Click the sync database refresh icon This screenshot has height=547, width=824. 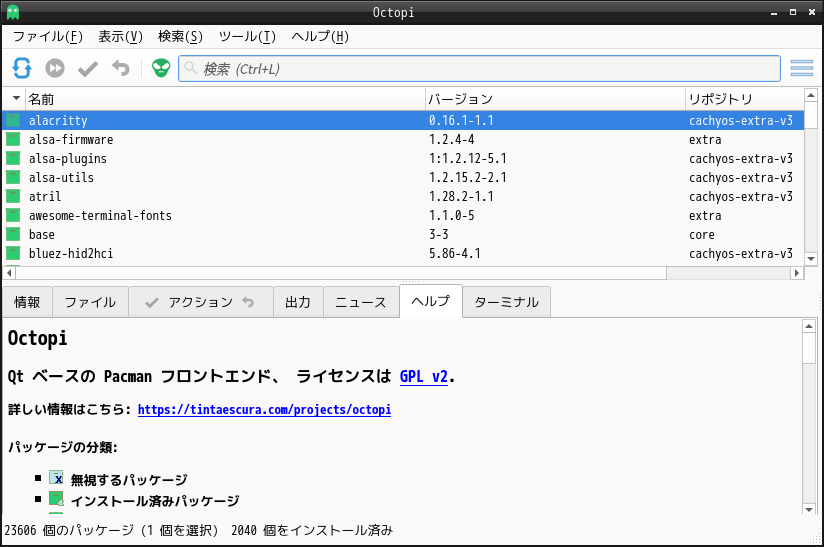pyautogui.click(x=22, y=68)
